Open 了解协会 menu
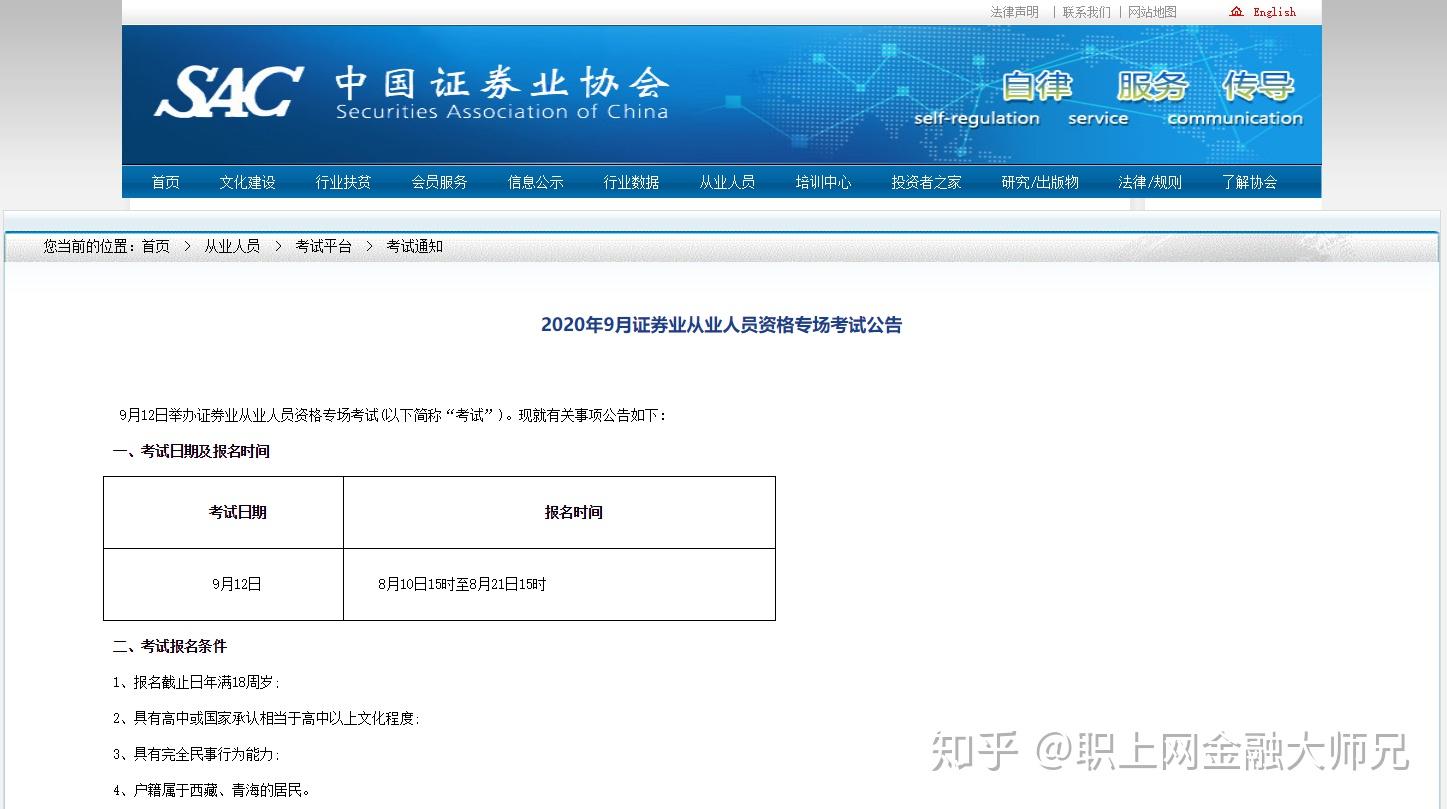The height and width of the screenshot is (809, 1447). pyautogui.click(x=1249, y=182)
